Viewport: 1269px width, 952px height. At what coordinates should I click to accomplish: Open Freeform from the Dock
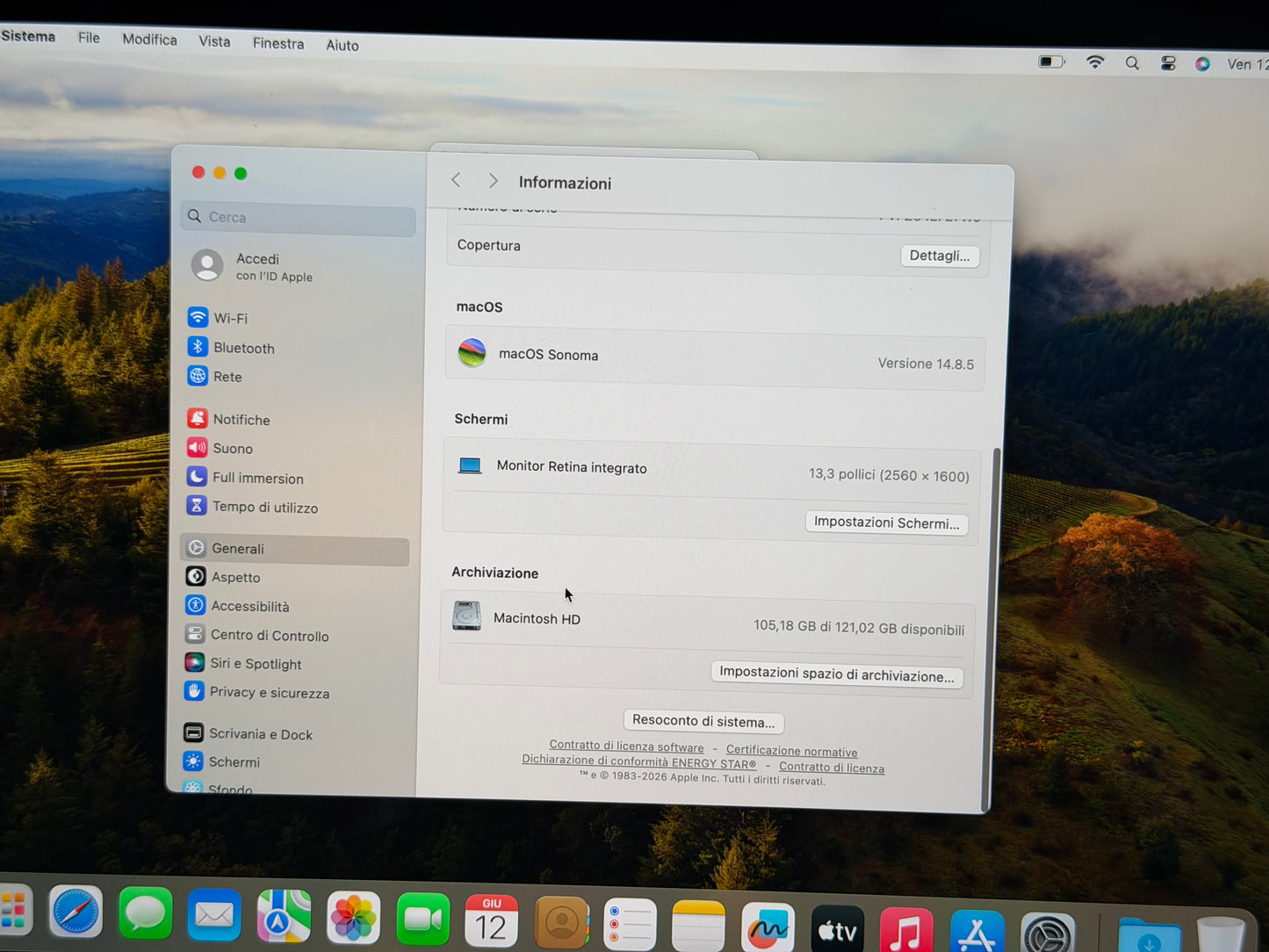[768, 928]
